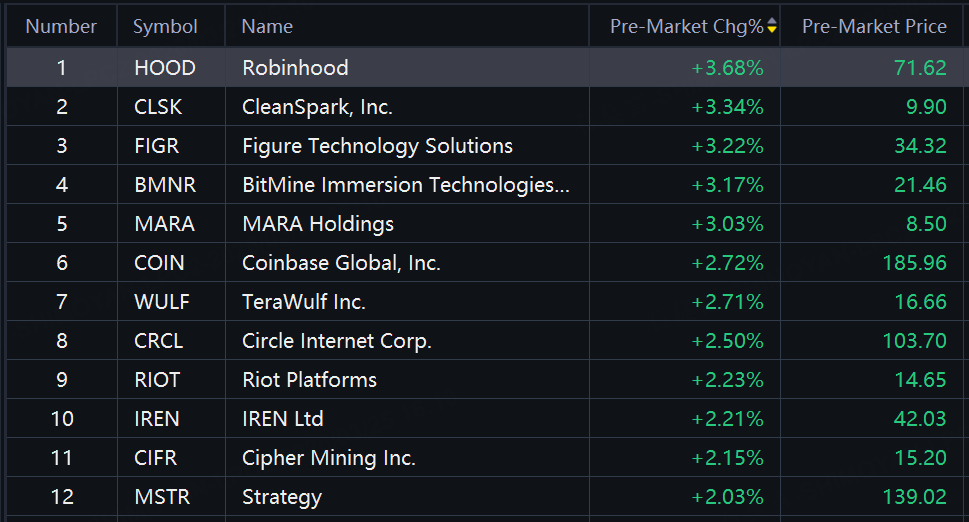Click Coinbase Global, Inc. name
Viewport: 969px width, 522px height.
(341, 263)
